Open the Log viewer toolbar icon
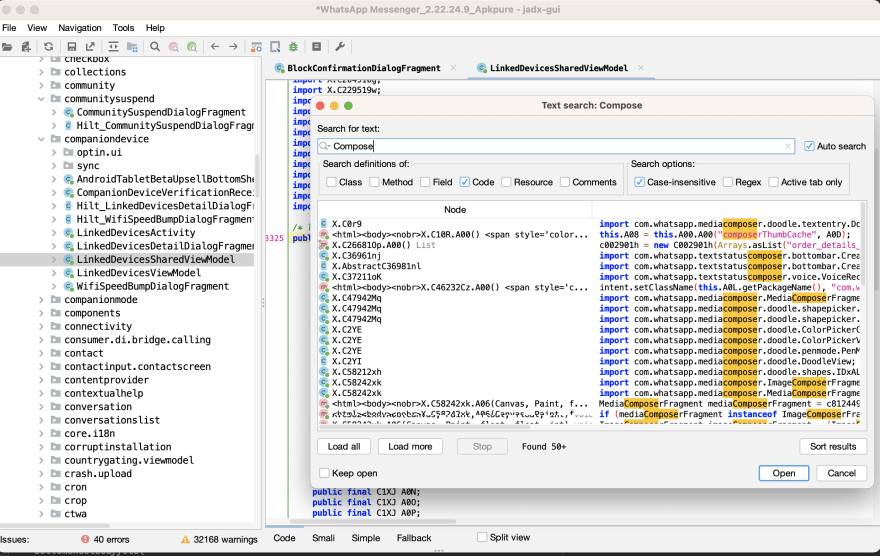 point(317,47)
